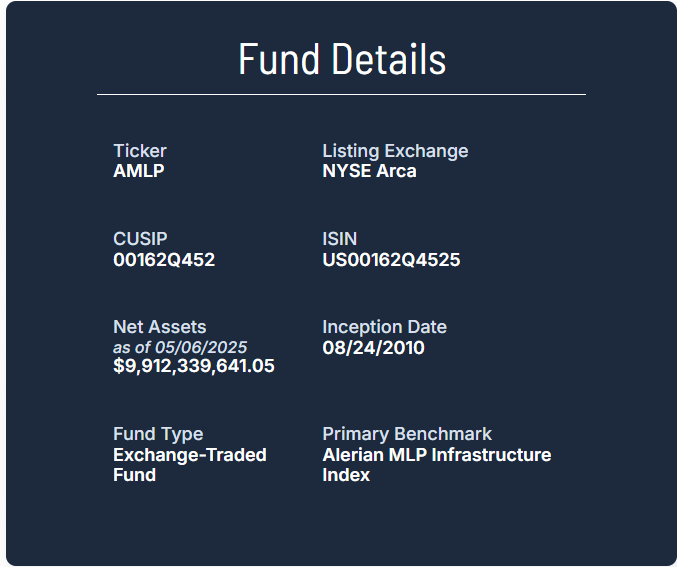Select the CUSIP number 00162Q452
The height and width of the screenshot is (567, 677).
pos(164,260)
